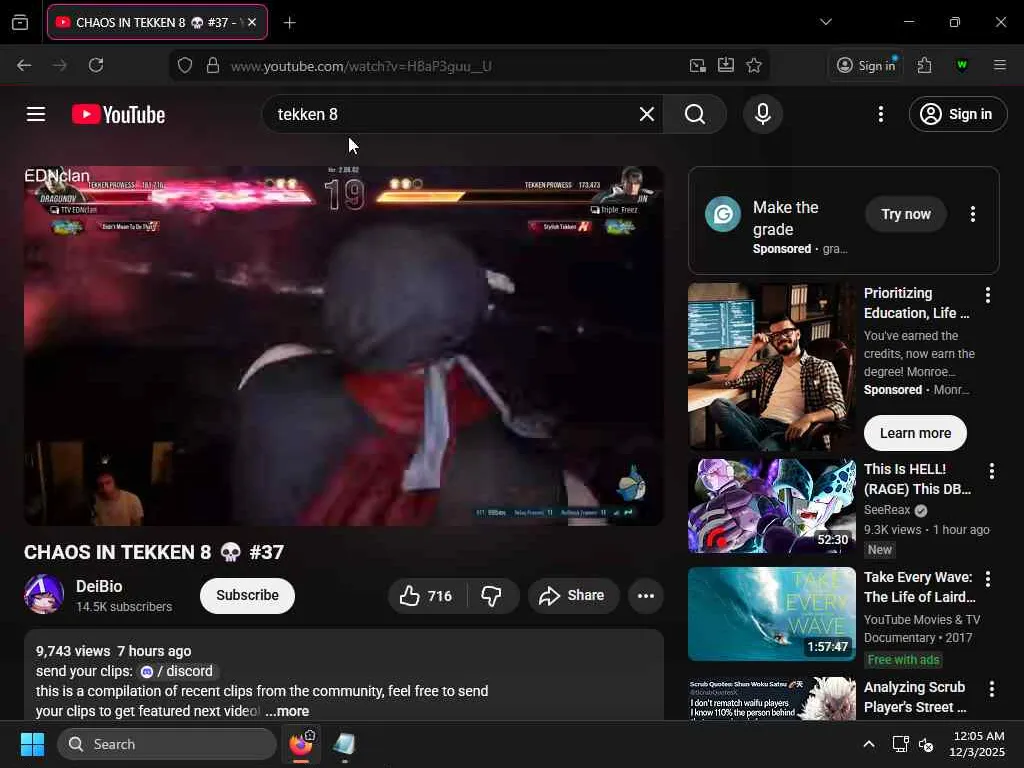Click the Grammarly ad logo
The width and height of the screenshot is (1024, 768).
723,214
